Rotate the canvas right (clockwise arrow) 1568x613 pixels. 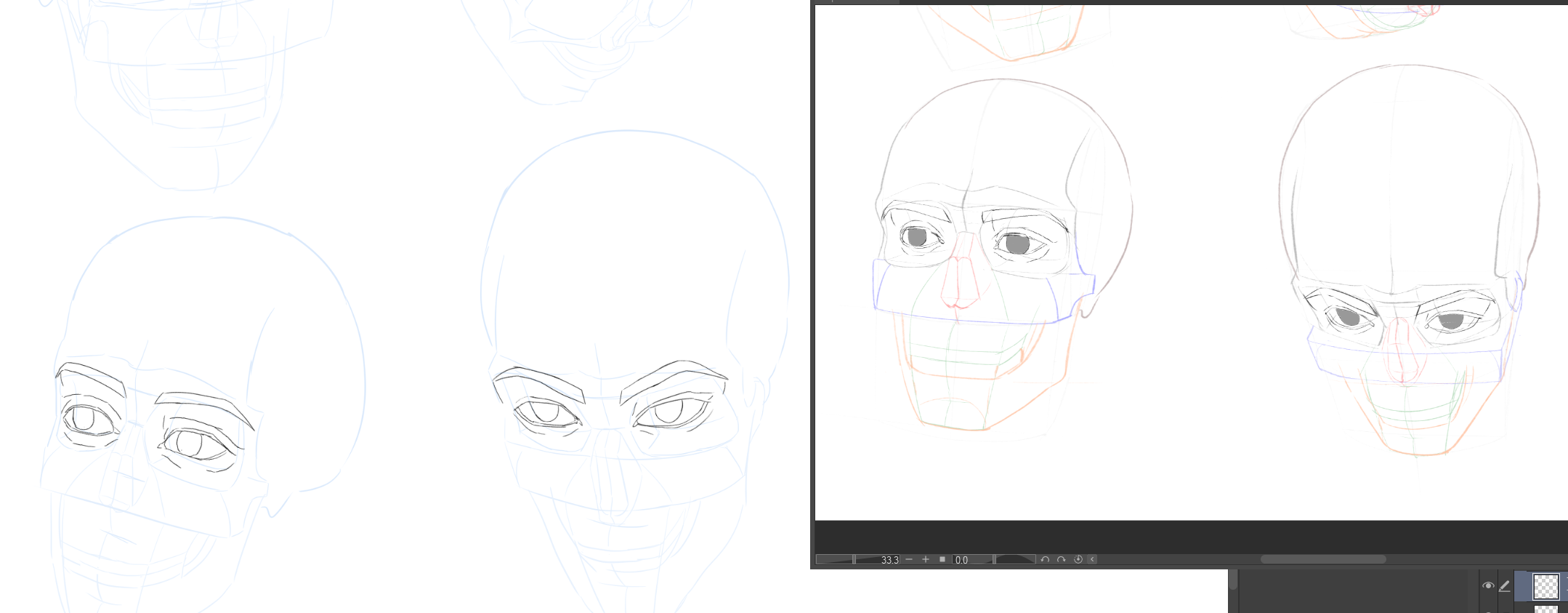(x=1062, y=559)
